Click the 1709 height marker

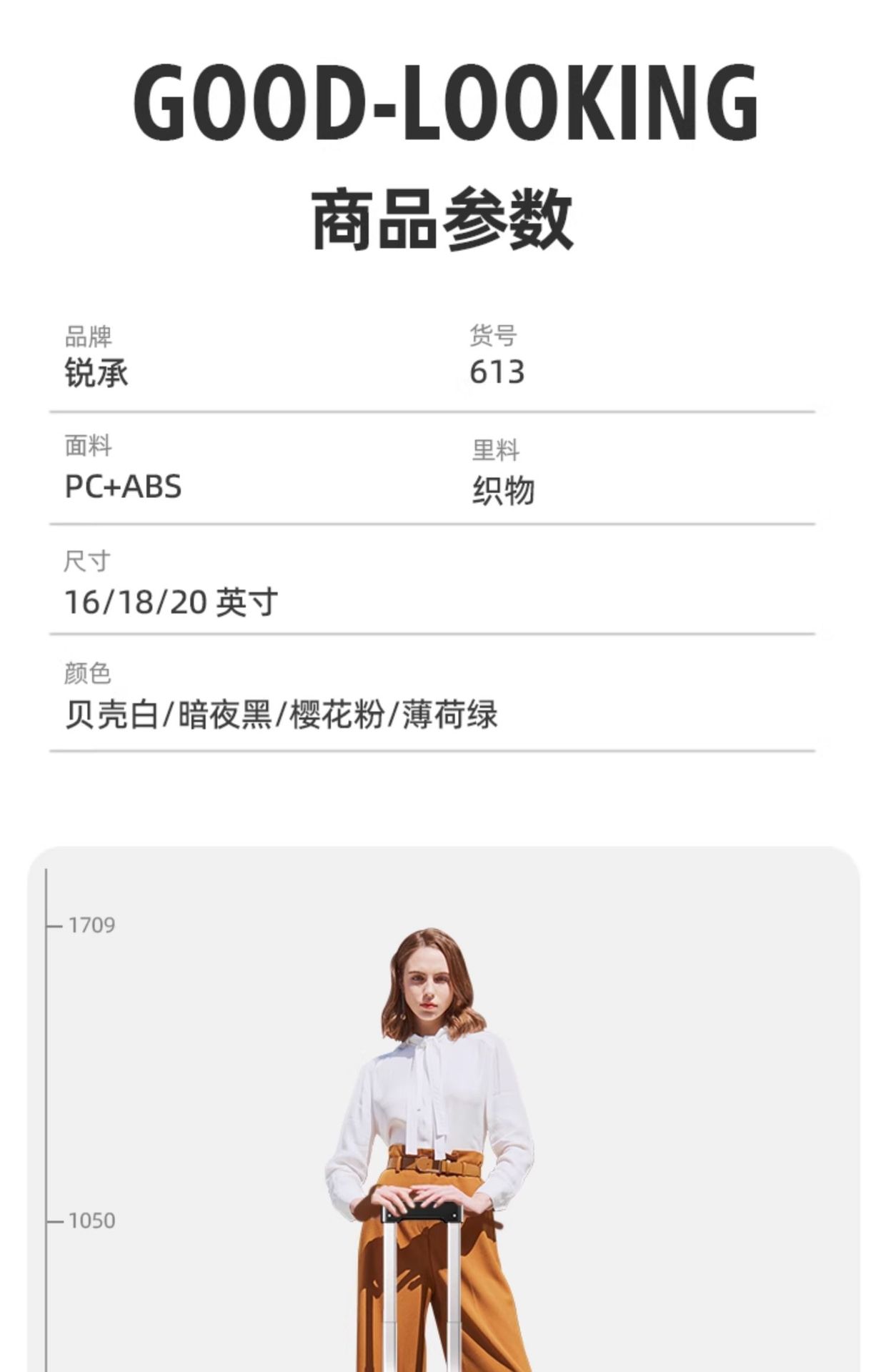[91, 925]
